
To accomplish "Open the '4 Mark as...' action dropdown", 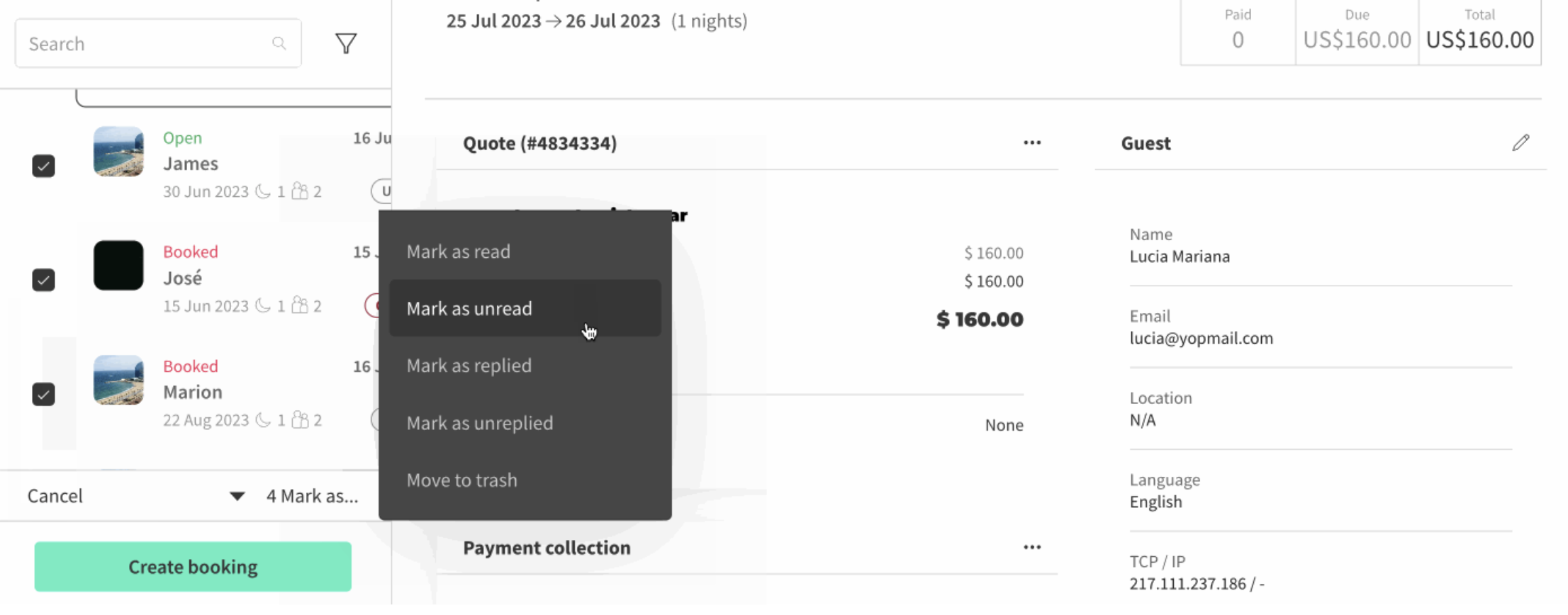I will click(313, 495).
